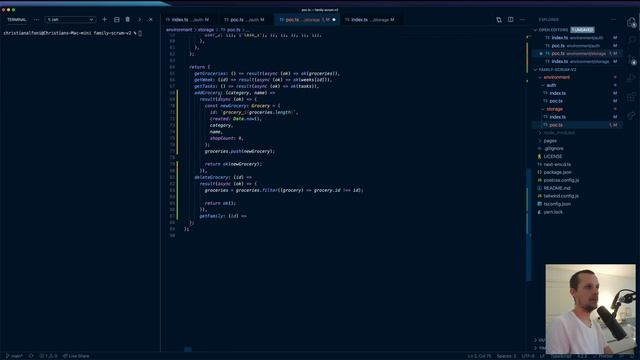Open Explorer panel more actions ellipsis
This screenshot has height=360, width=640.
coord(613,19)
